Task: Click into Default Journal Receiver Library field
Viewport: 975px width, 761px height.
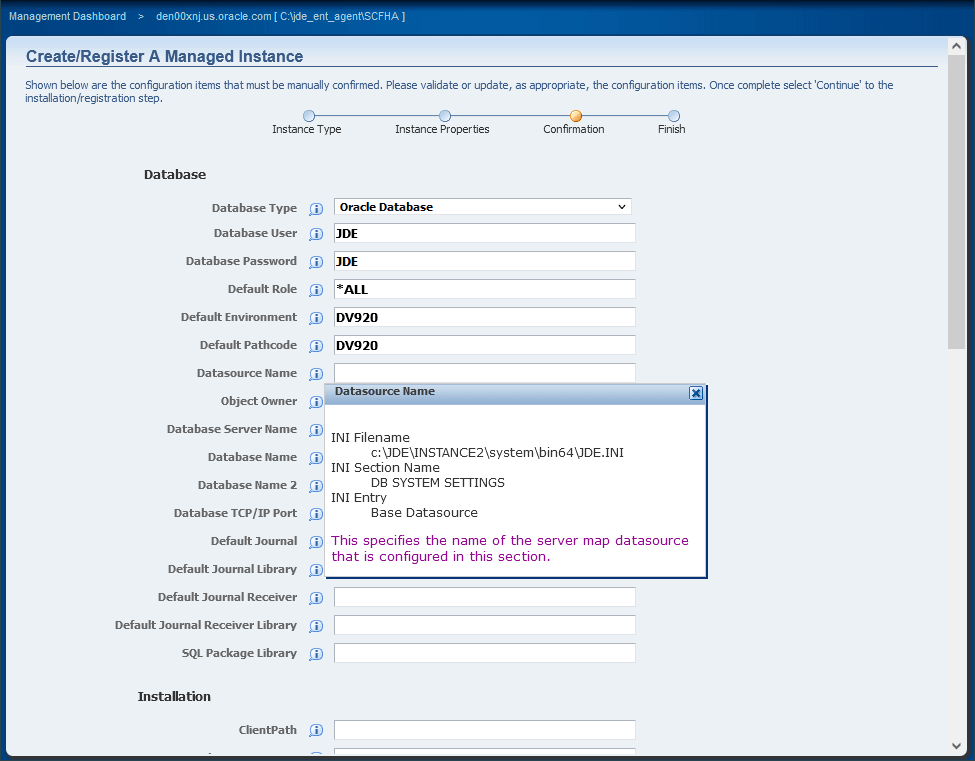Action: coord(484,625)
